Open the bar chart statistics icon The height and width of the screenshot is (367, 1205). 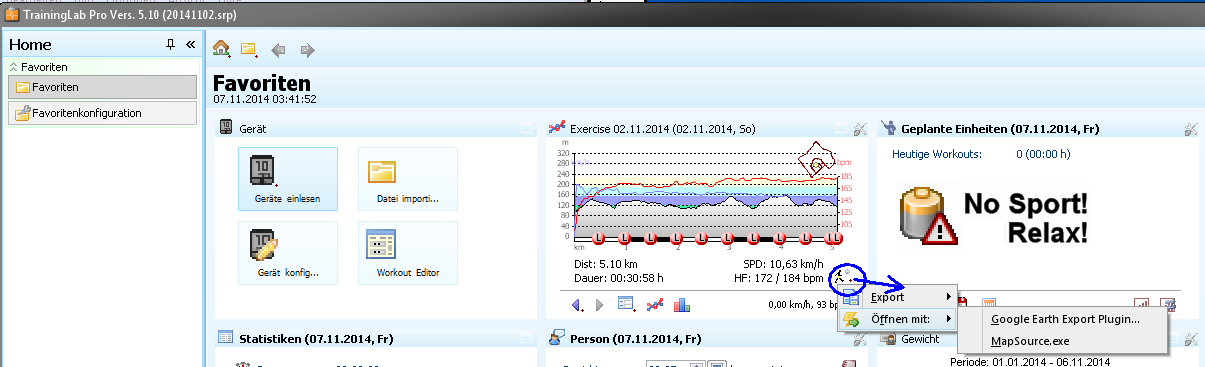[682, 304]
